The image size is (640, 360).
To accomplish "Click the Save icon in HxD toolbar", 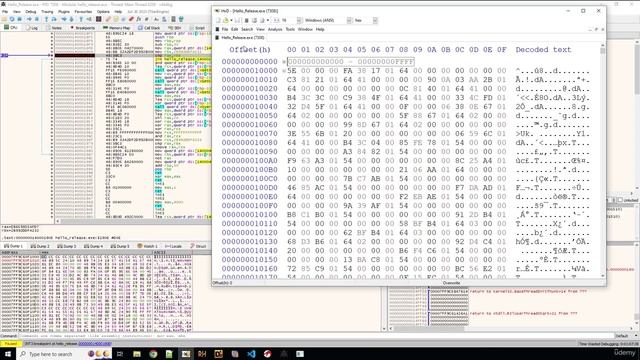I will coord(237,20).
